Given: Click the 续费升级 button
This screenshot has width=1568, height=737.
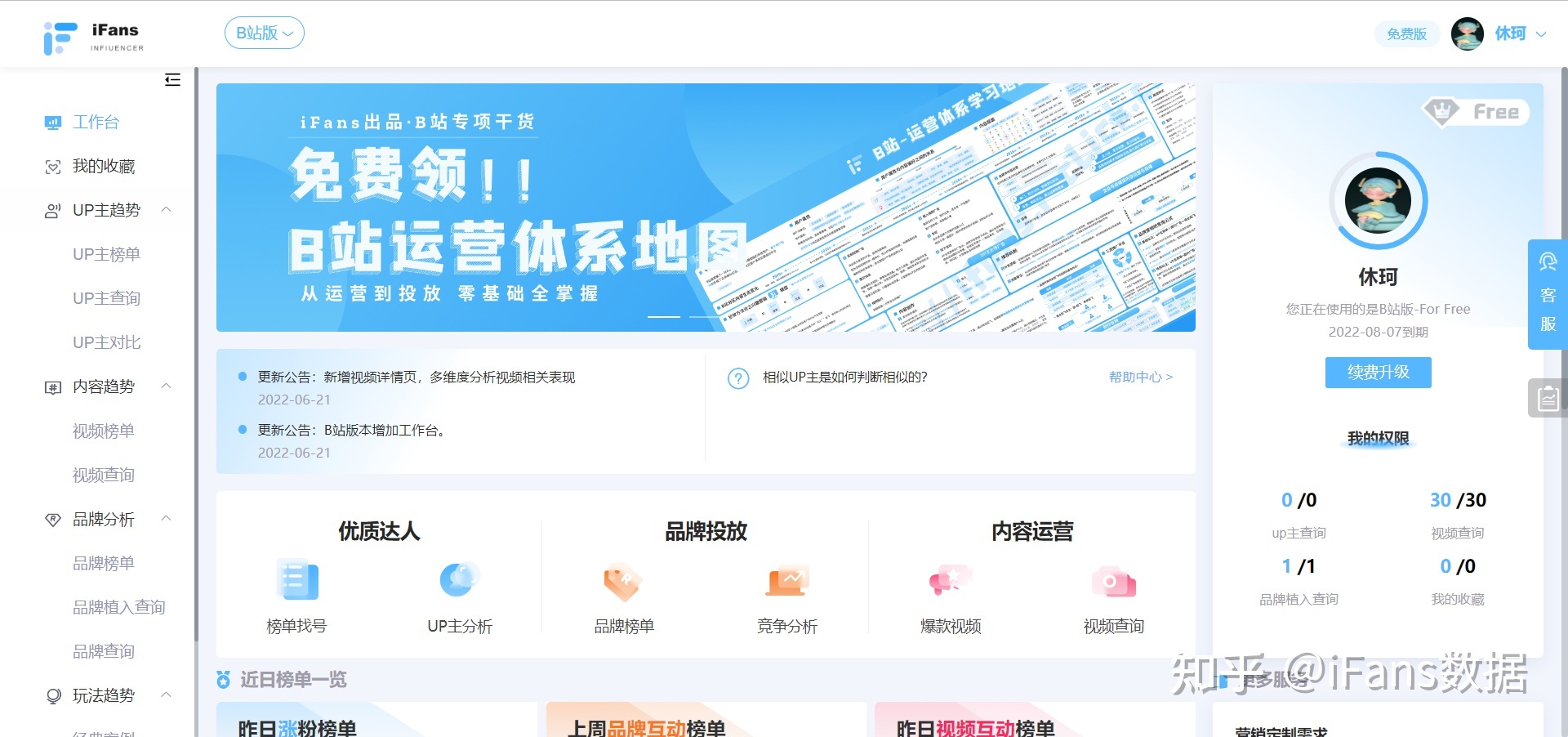Looking at the screenshot, I should [x=1379, y=373].
